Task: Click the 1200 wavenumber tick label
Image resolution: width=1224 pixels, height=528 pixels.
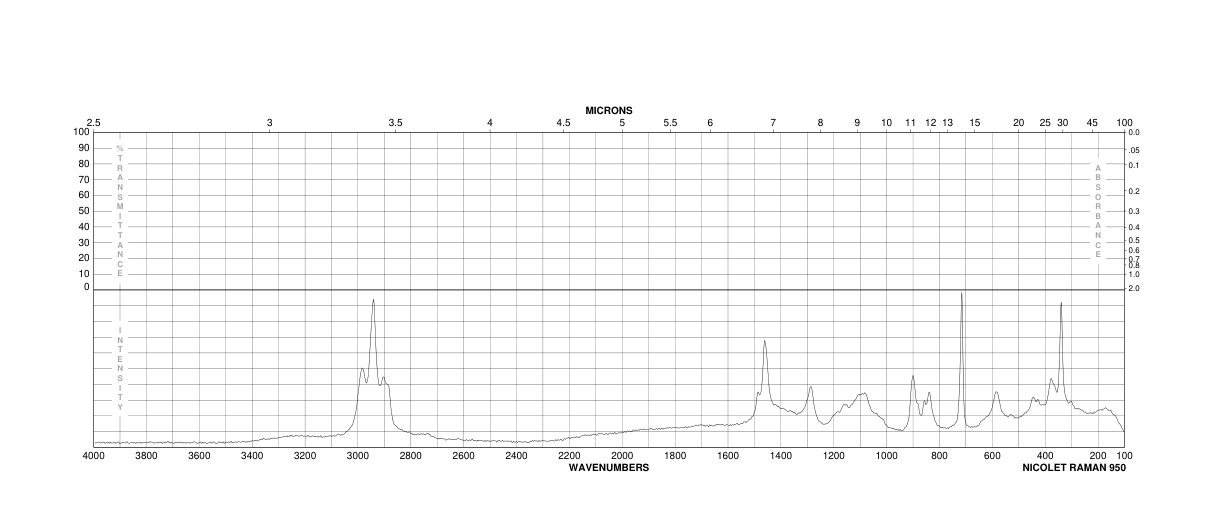Action: 834,456
